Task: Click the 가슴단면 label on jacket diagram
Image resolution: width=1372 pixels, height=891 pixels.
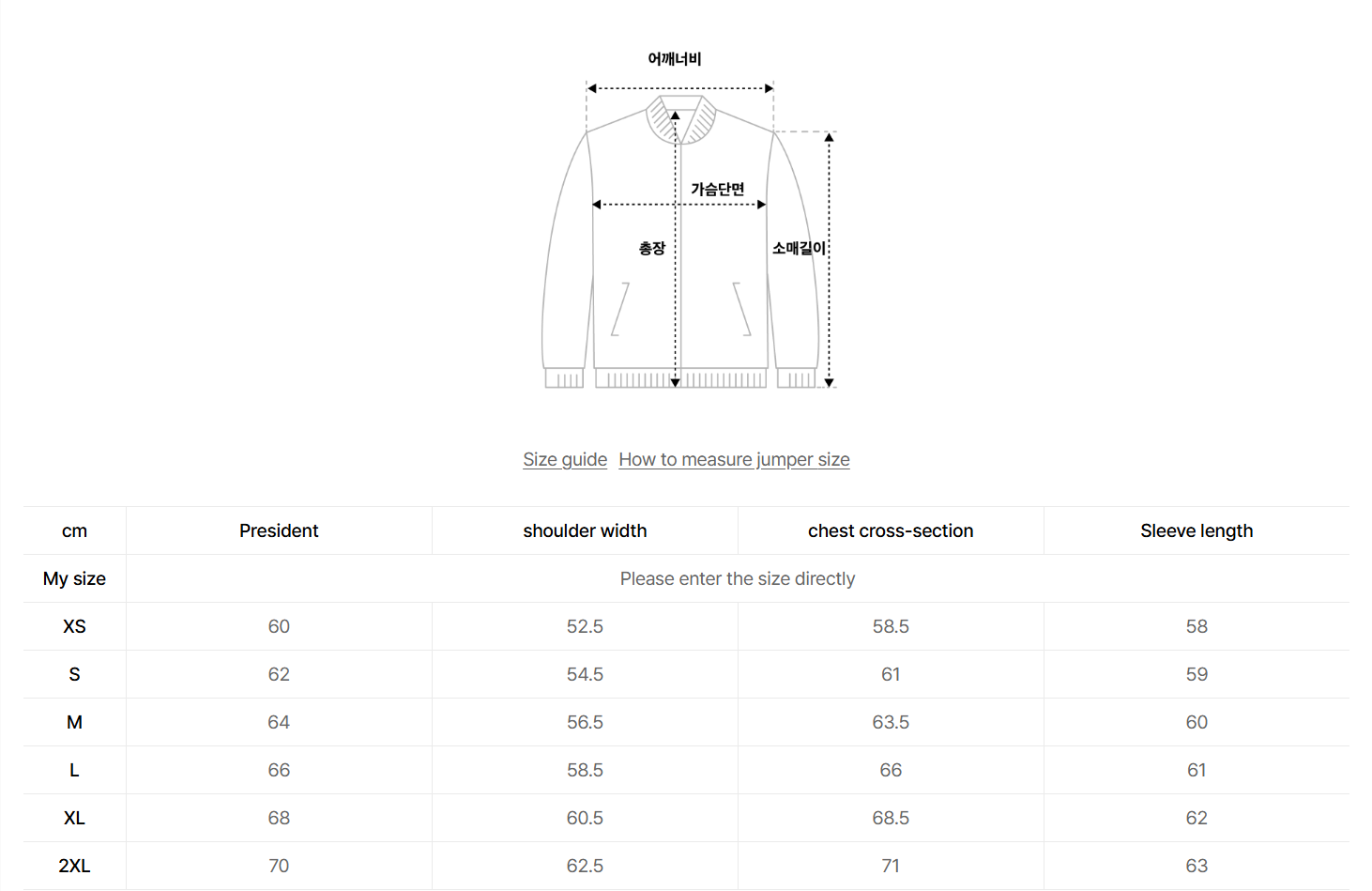Action: point(718,190)
